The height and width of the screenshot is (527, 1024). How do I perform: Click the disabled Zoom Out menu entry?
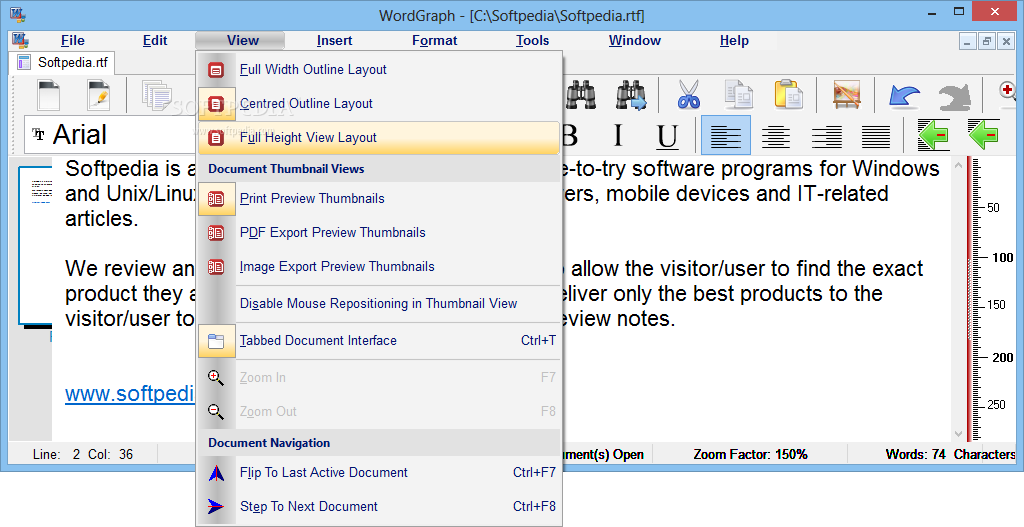(x=379, y=411)
